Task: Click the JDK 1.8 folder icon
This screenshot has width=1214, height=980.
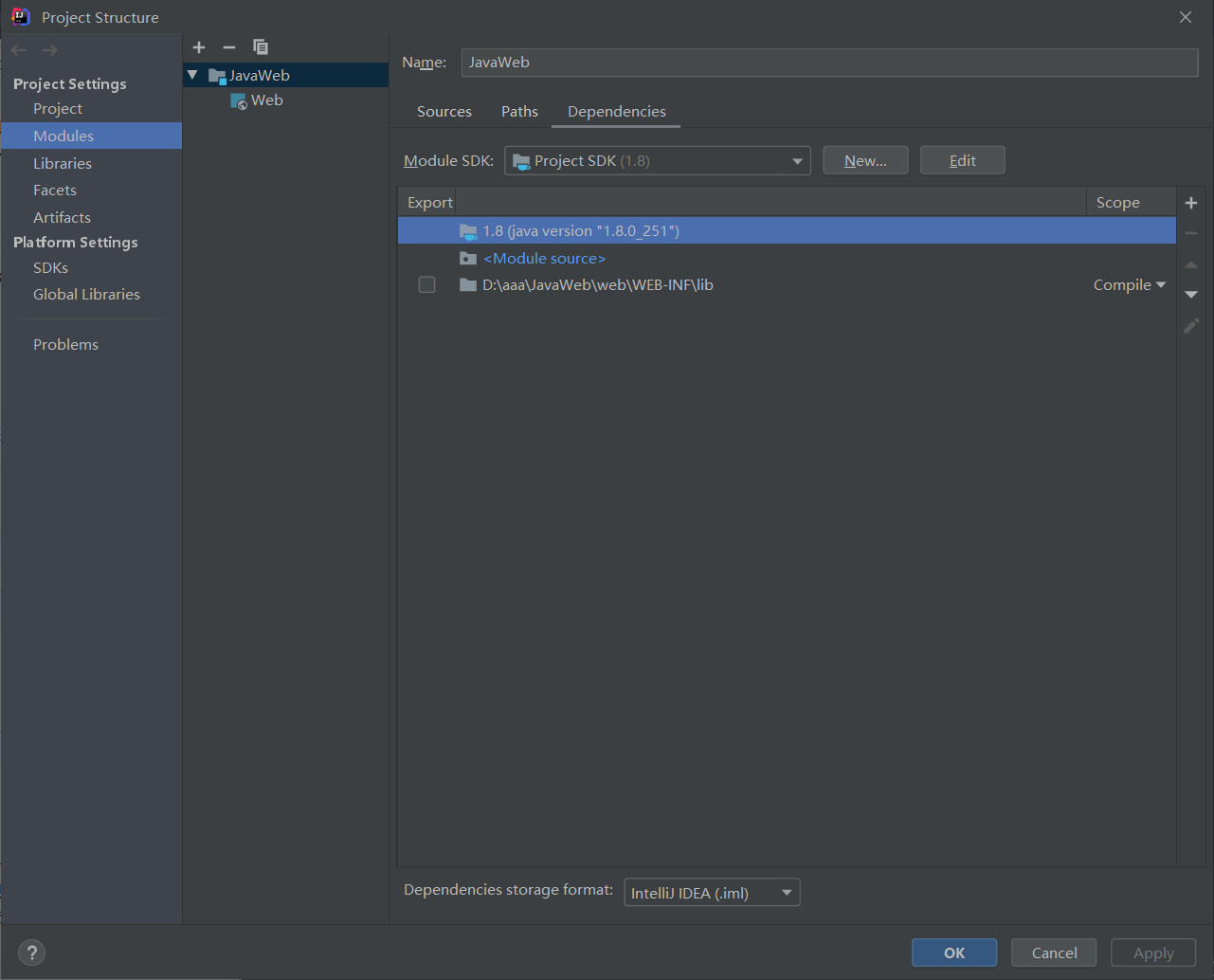Action: click(468, 231)
